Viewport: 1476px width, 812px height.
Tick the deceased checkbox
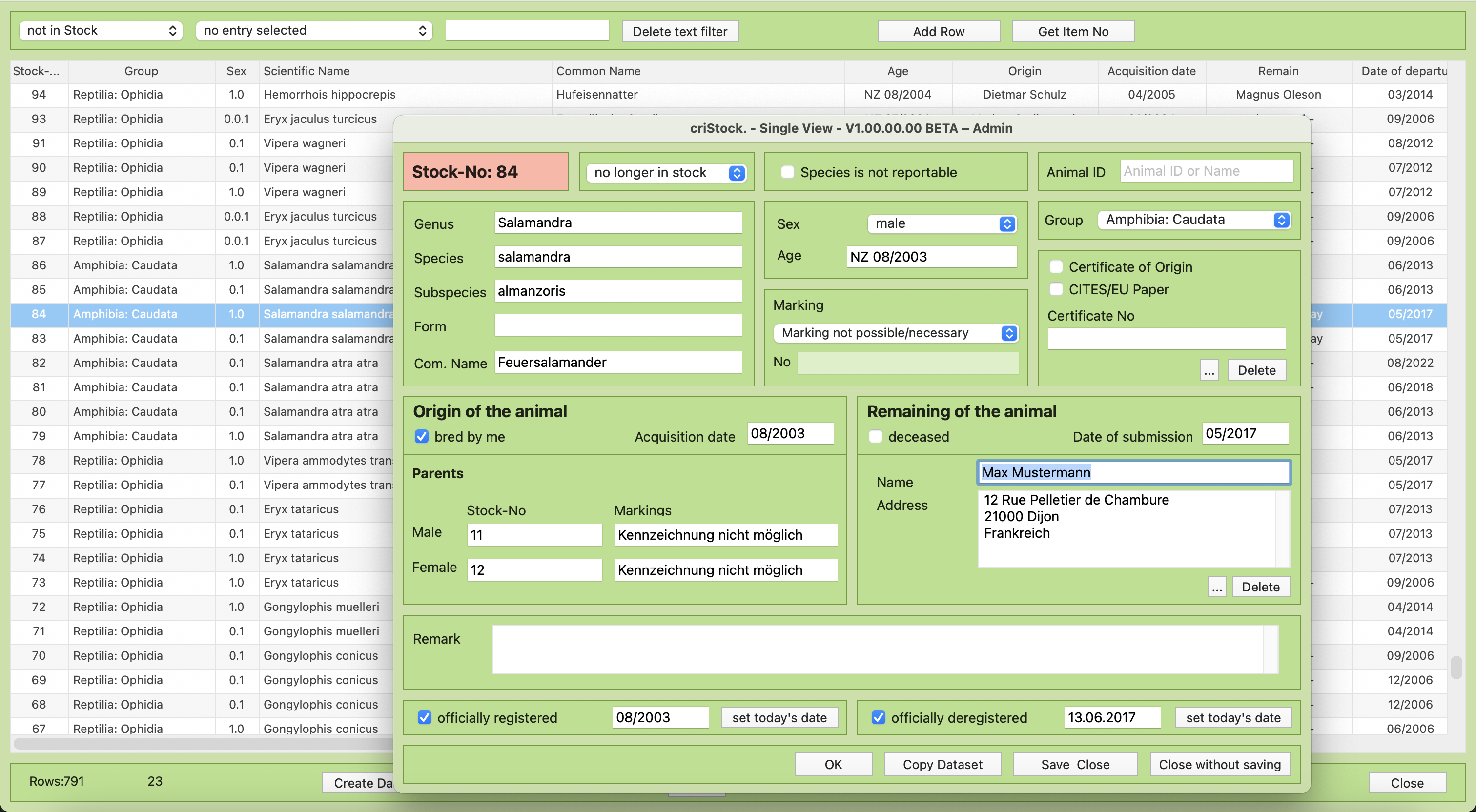[876, 437]
